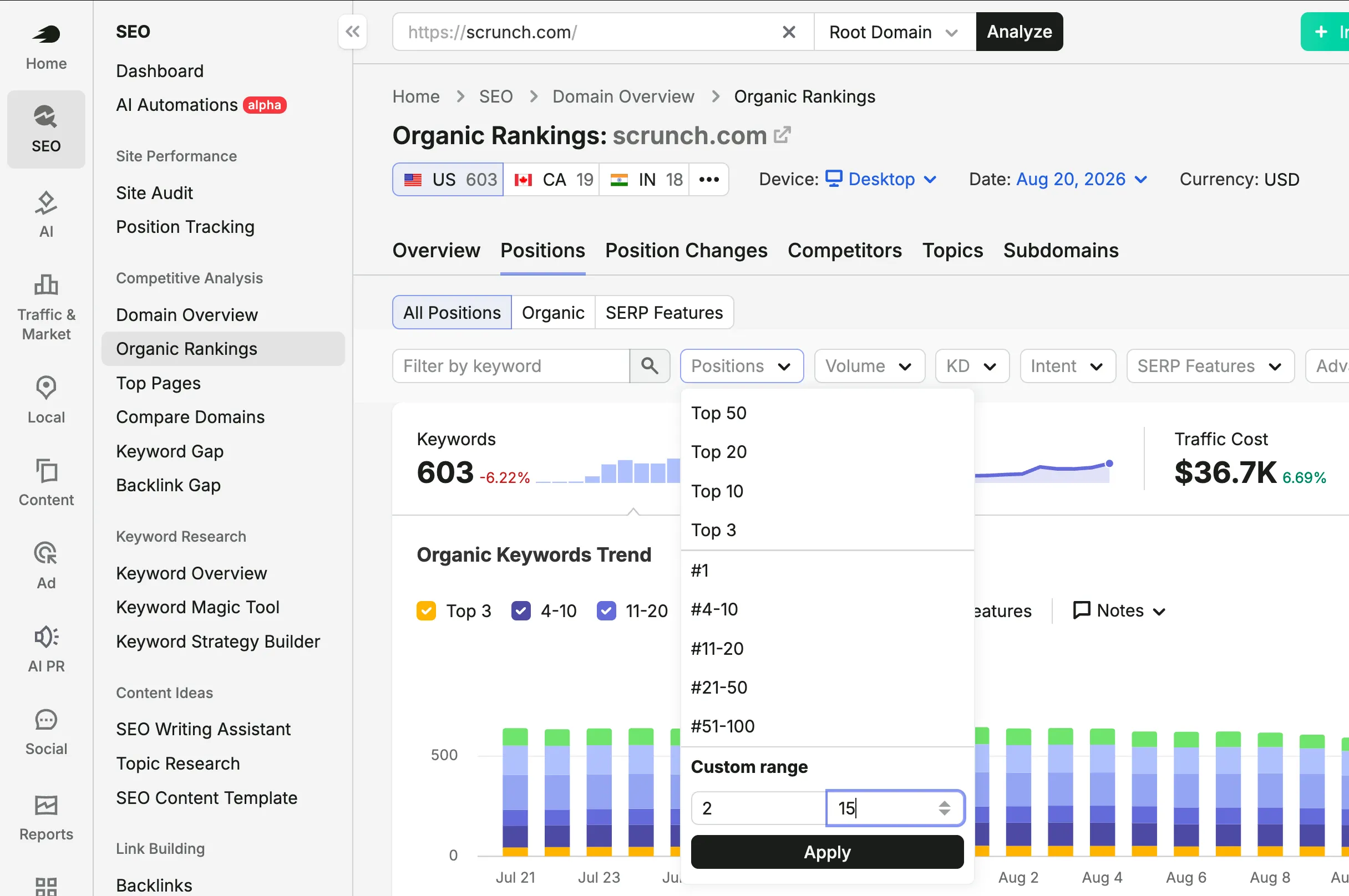The height and width of the screenshot is (896, 1349).
Task: Switch to SERP Features segment
Action: (664, 313)
